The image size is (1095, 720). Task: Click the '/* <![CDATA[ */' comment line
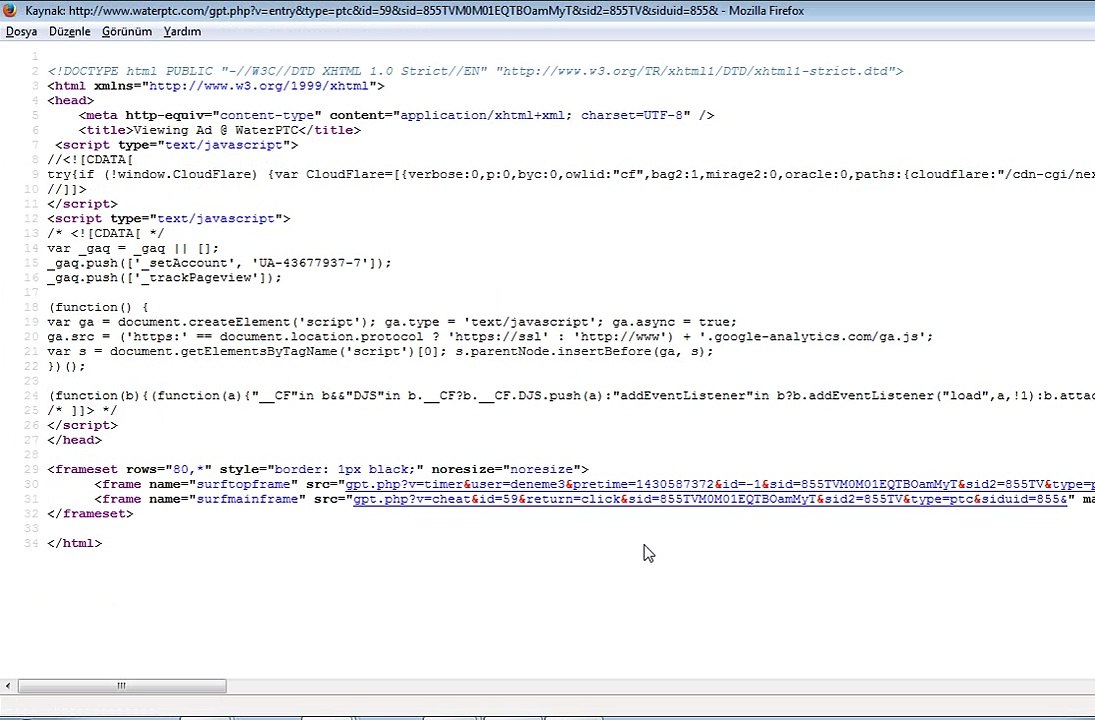tap(106, 233)
